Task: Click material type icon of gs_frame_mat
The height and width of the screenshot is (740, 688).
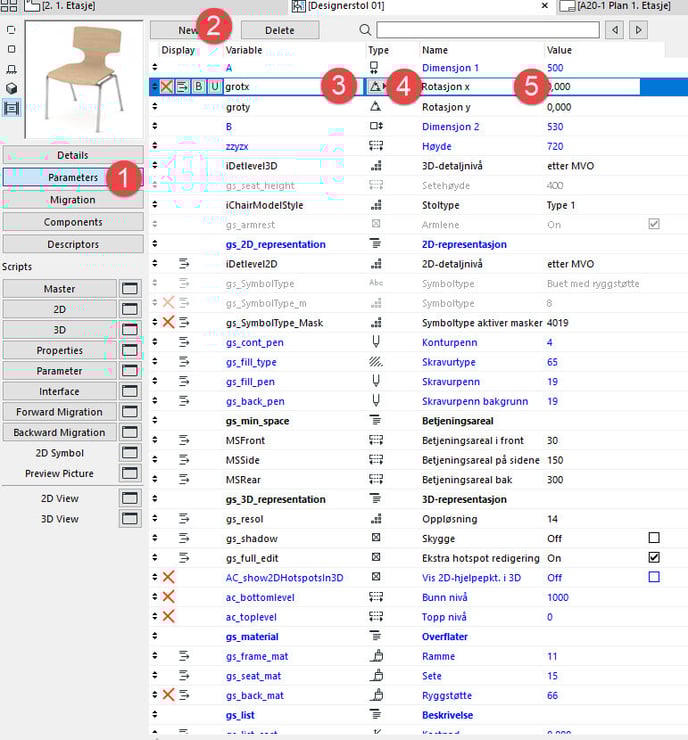Action: click(376, 656)
